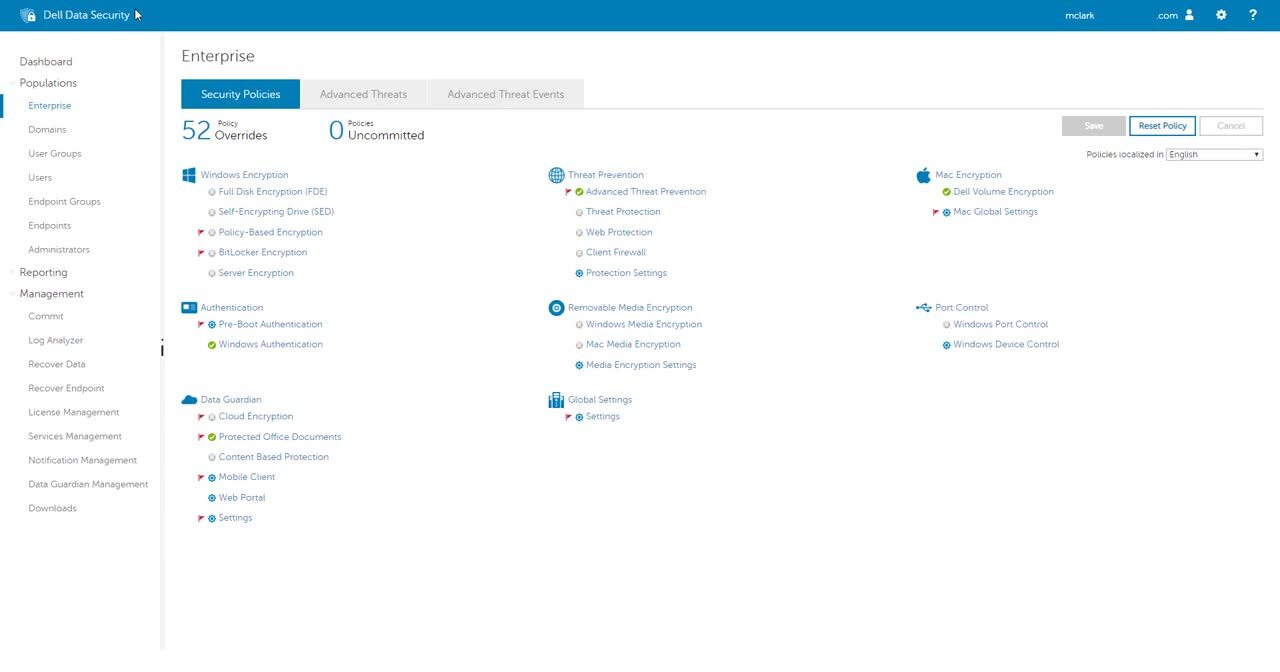Click the Data Guardian cloud icon
Screen dimensions: 1280x672
(189, 400)
